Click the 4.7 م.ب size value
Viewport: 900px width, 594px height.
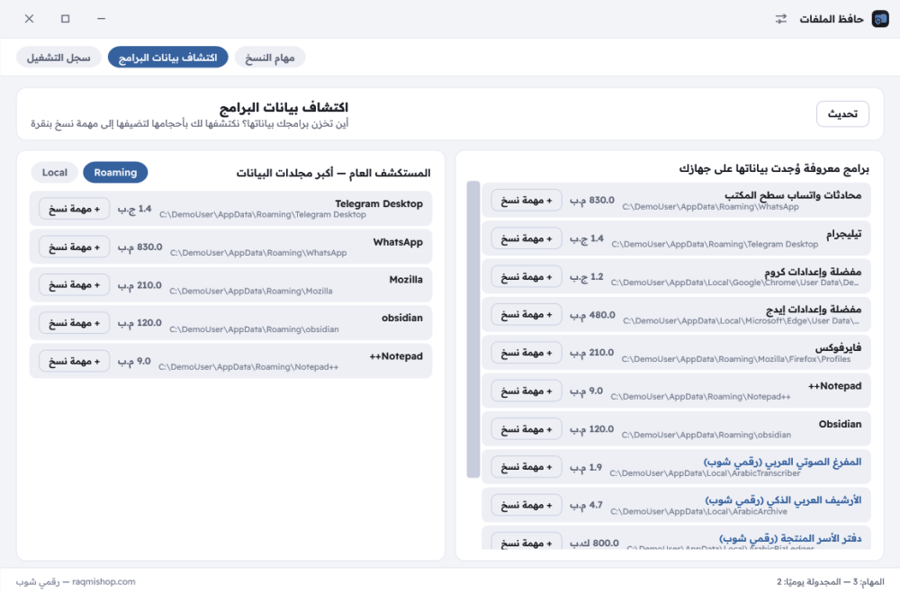(x=586, y=505)
